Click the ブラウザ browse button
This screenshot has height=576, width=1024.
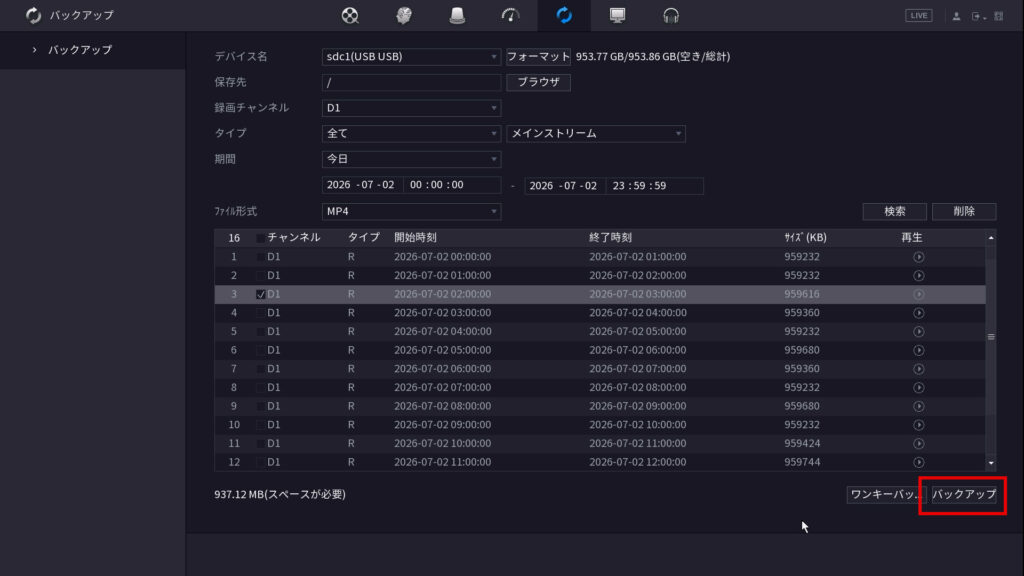538,82
